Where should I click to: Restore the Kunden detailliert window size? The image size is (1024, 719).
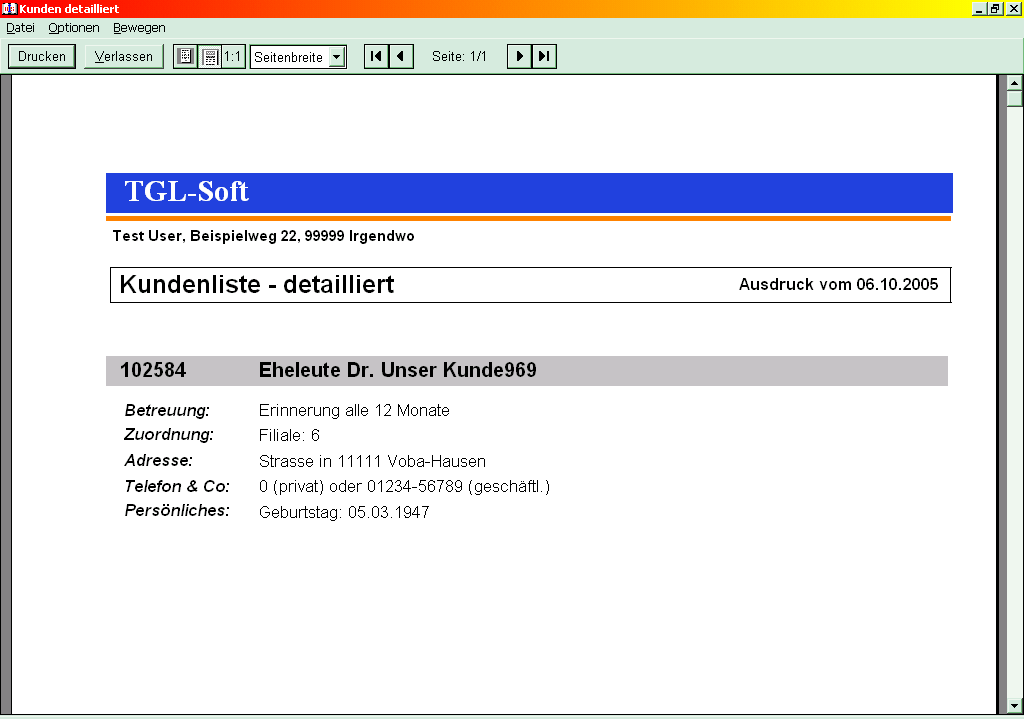[995, 8]
